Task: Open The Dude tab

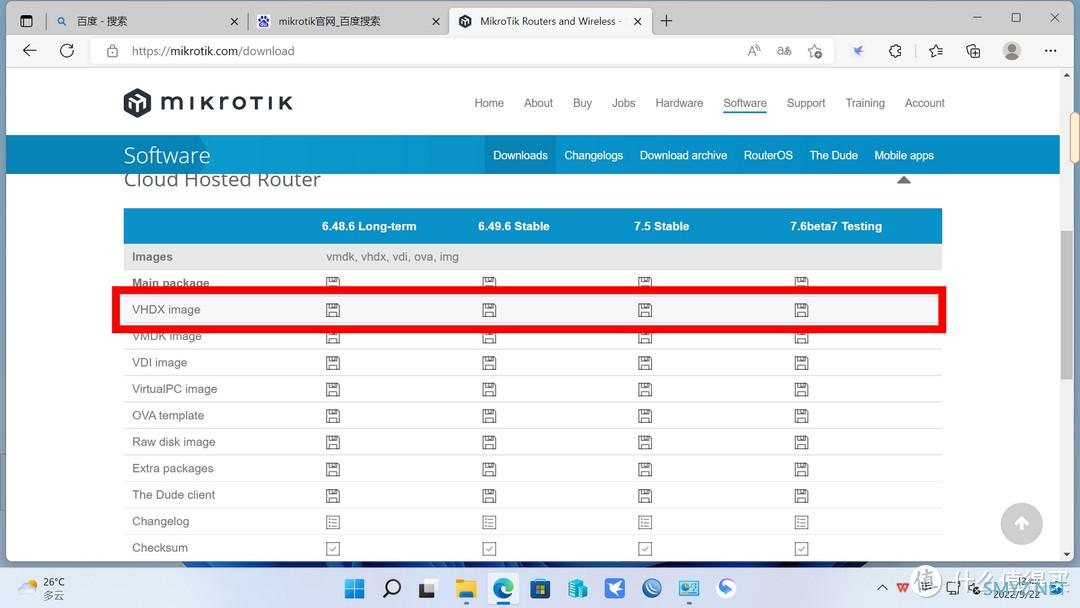Action: click(x=833, y=156)
